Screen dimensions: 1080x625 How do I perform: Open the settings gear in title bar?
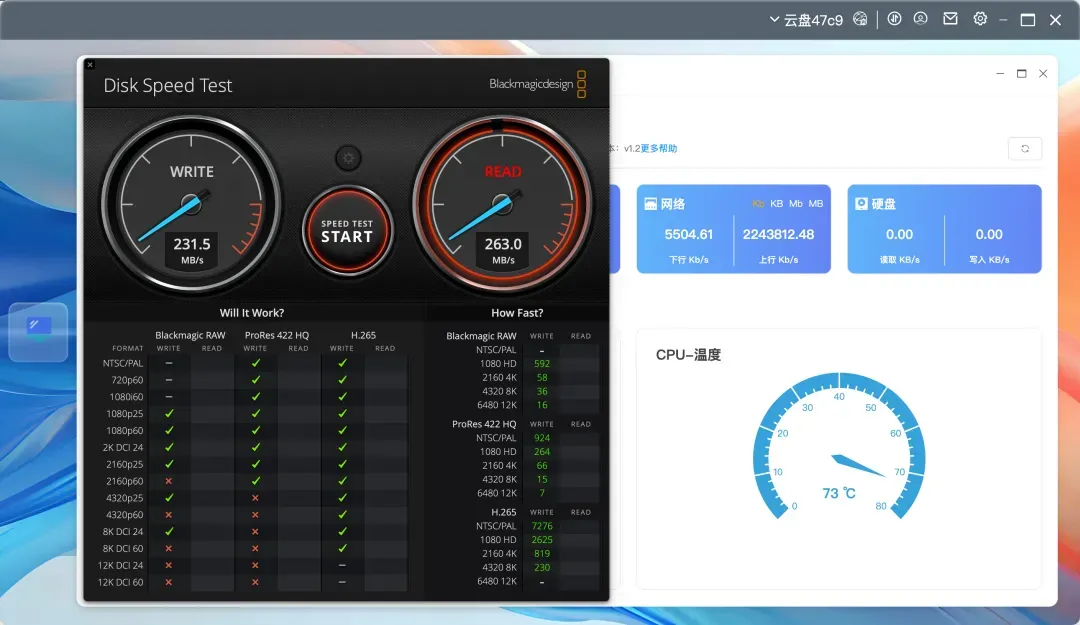coord(980,19)
